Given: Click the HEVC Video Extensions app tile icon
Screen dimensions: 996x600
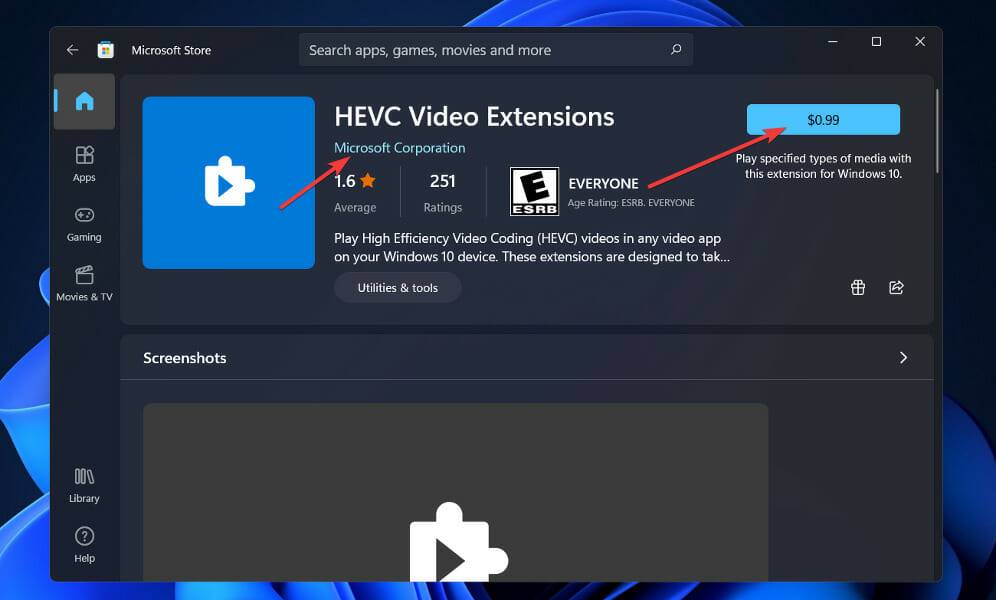Looking at the screenshot, I should point(229,183).
